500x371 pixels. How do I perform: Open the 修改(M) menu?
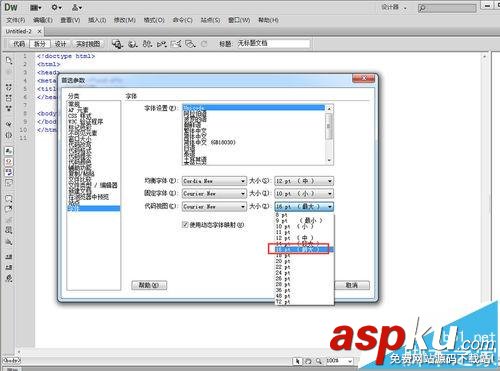coord(125,20)
